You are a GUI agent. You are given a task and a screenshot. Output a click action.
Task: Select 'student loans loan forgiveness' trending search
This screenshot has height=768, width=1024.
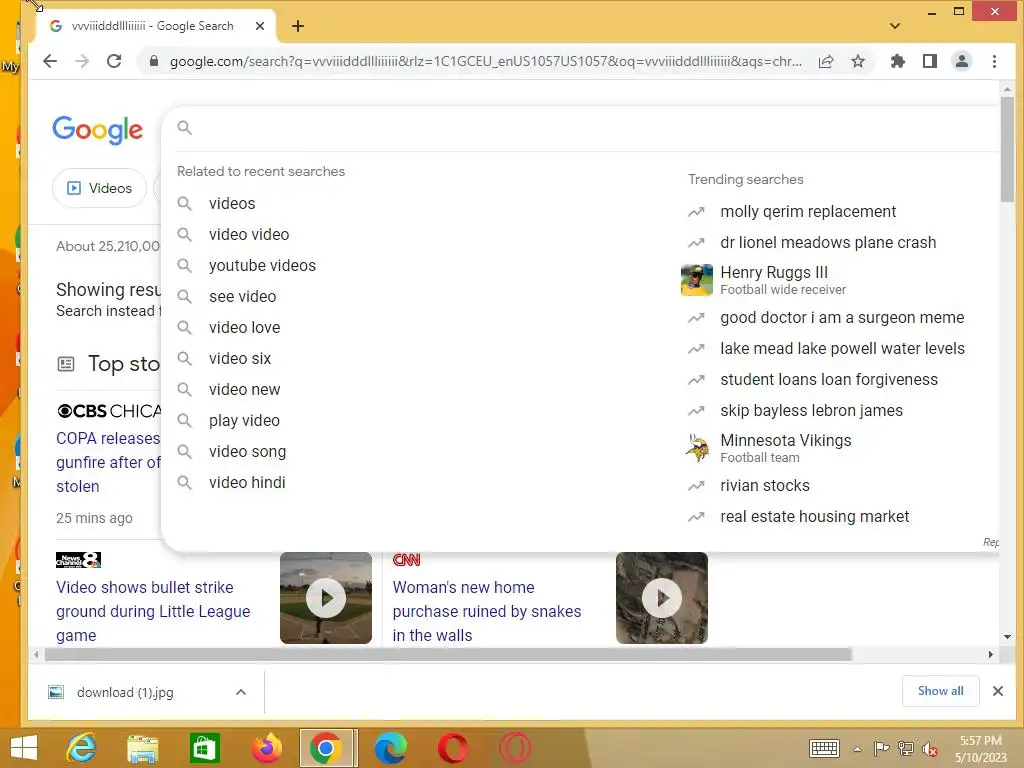click(829, 380)
